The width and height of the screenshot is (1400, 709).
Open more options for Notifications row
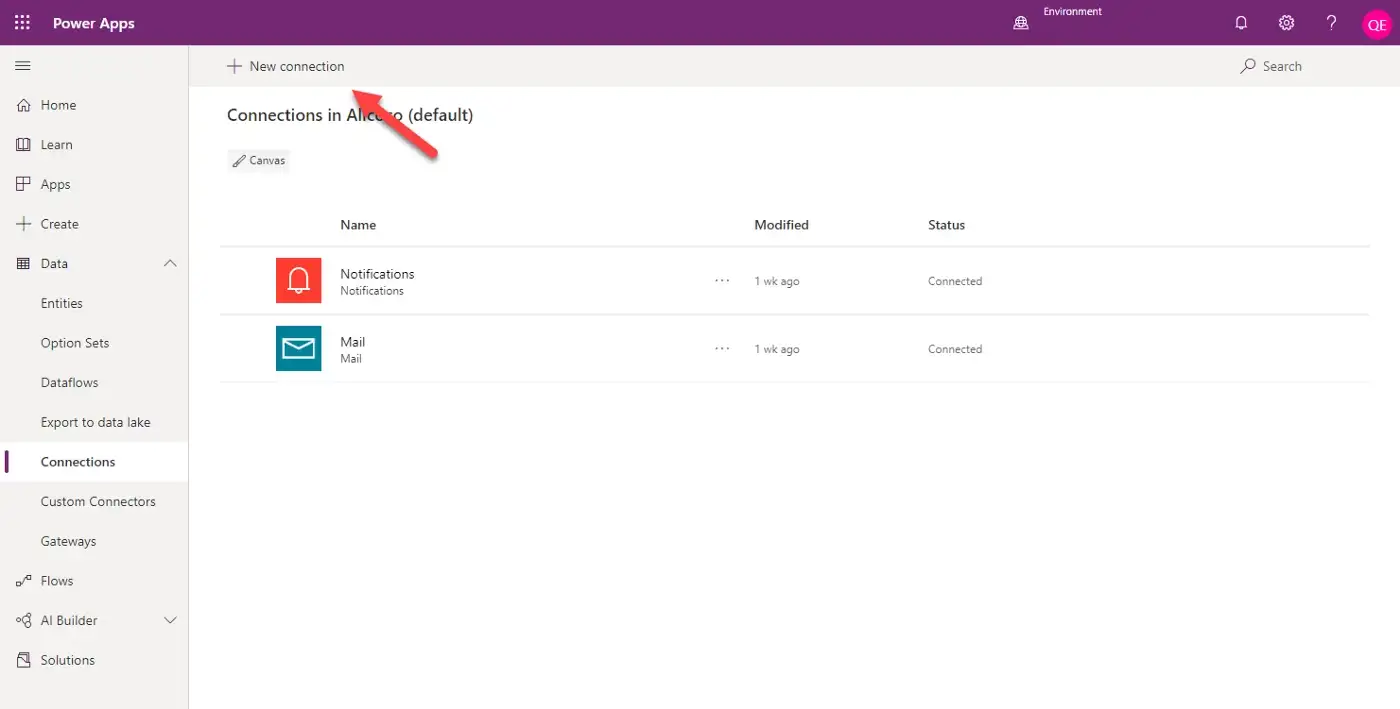pyautogui.click(x=722, y=281)
